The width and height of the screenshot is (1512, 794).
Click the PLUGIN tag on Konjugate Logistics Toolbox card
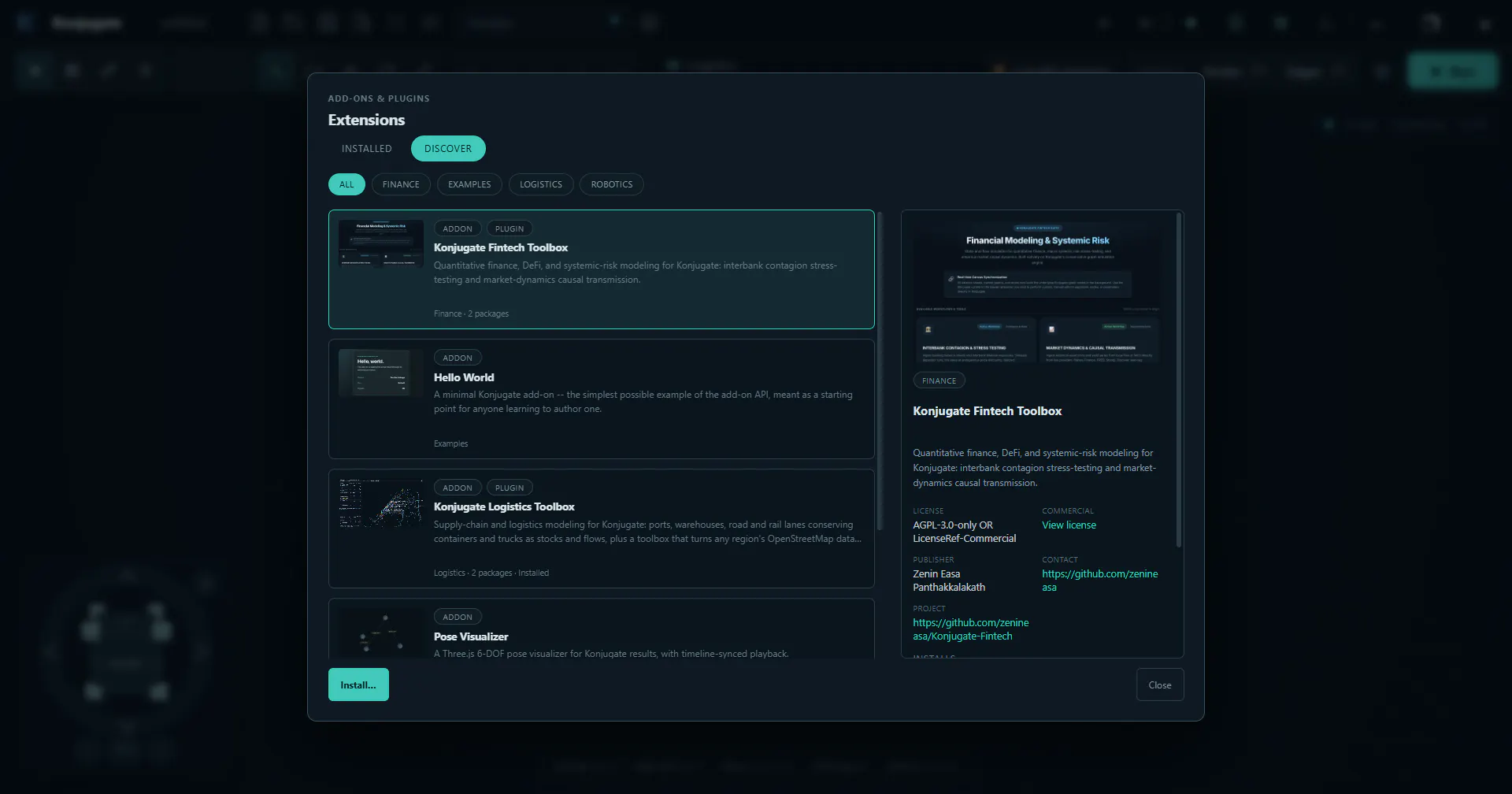point(510,488)
